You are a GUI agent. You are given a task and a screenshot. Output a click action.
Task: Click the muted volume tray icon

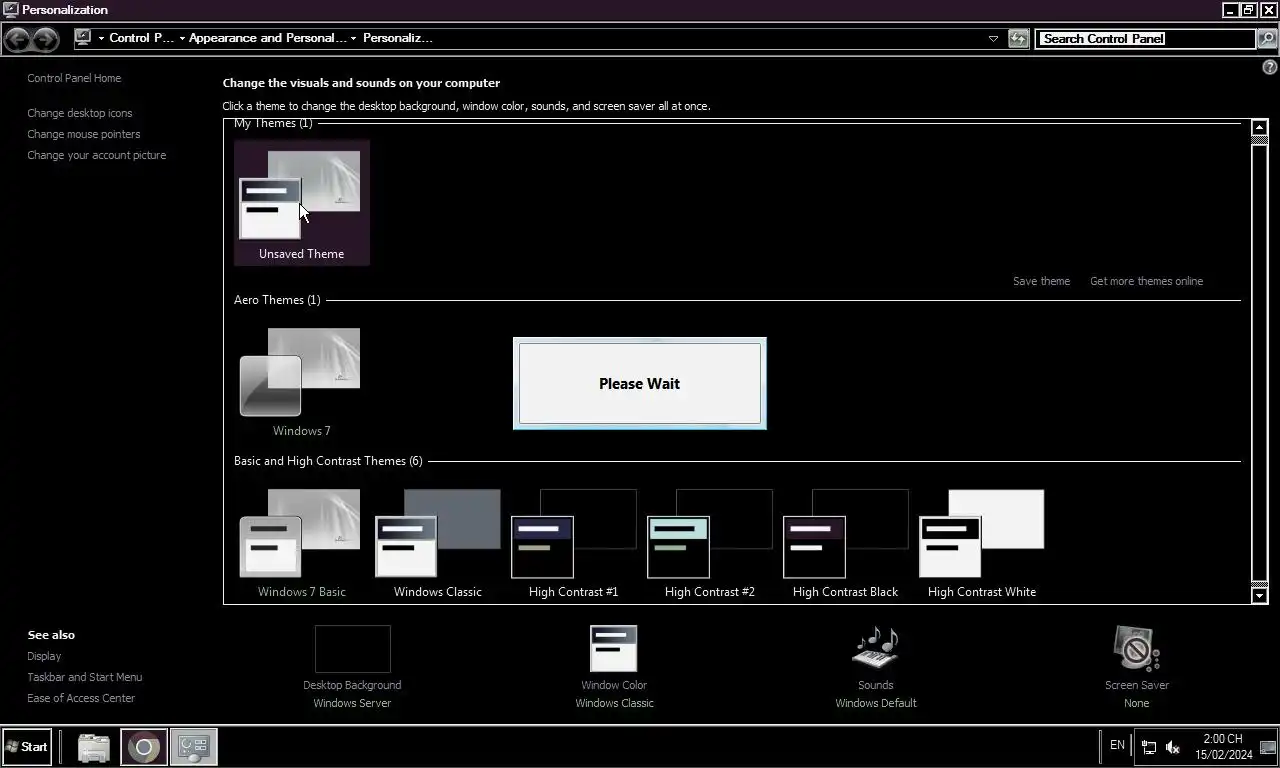[1174, 747]
